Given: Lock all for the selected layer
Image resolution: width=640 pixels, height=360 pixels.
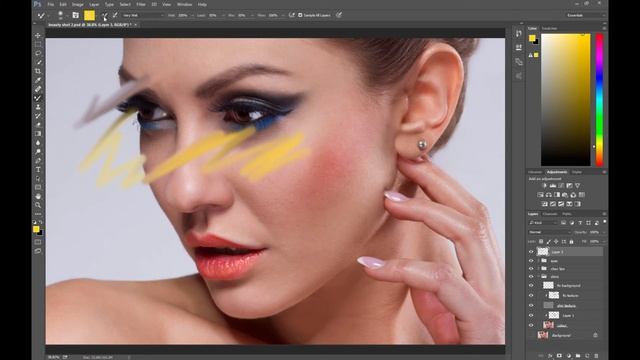Looking at the screenshot, I should tap(571, 242).
